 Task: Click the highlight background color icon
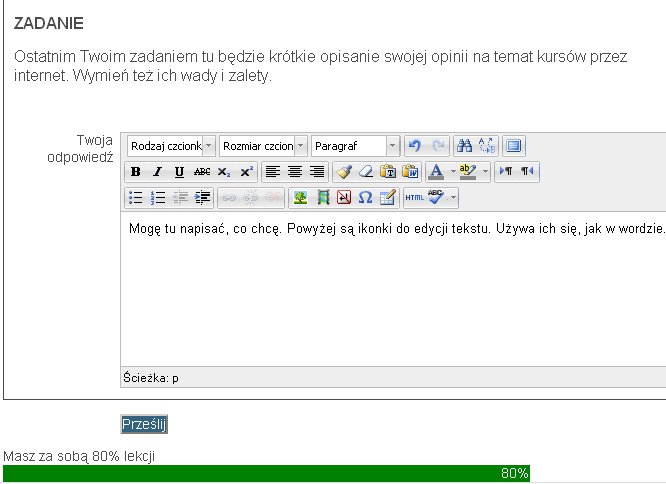point(468,172)
